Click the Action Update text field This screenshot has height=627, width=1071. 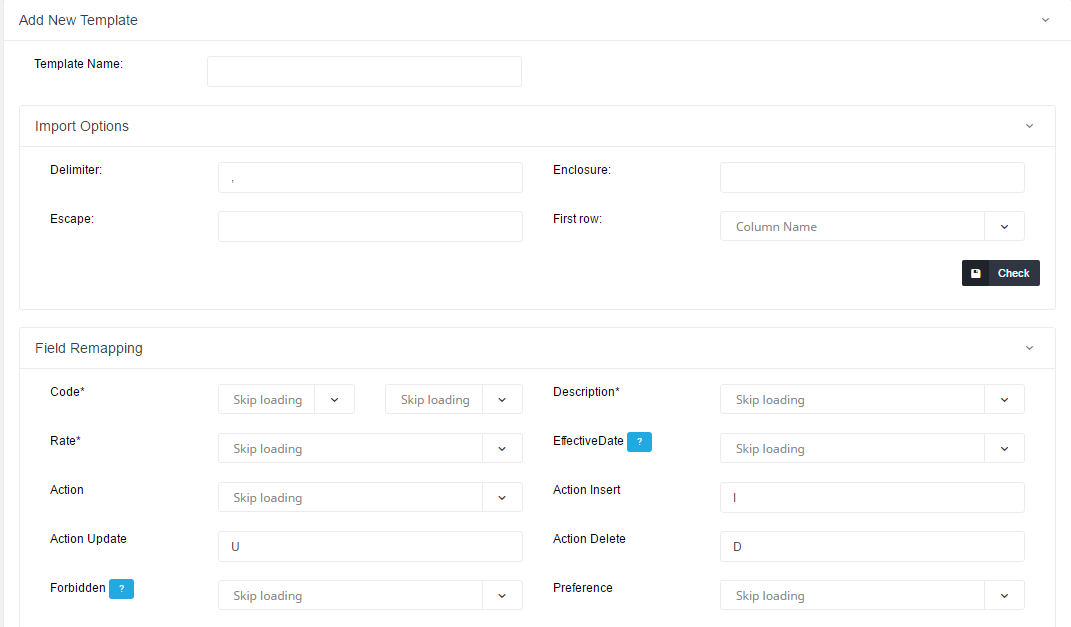(370, 547)
